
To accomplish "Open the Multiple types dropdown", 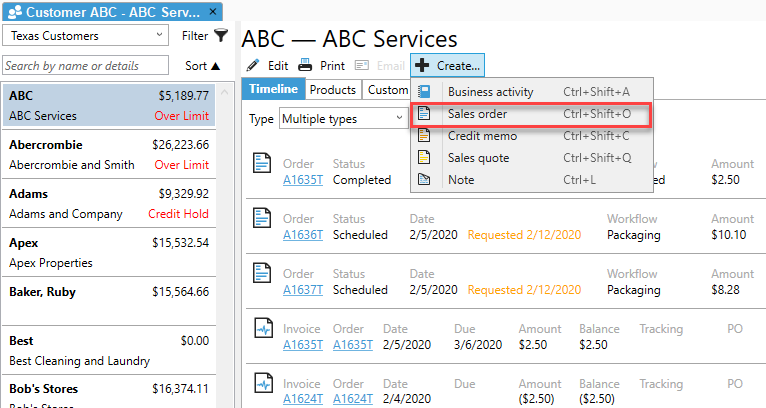I will (343, 119).
